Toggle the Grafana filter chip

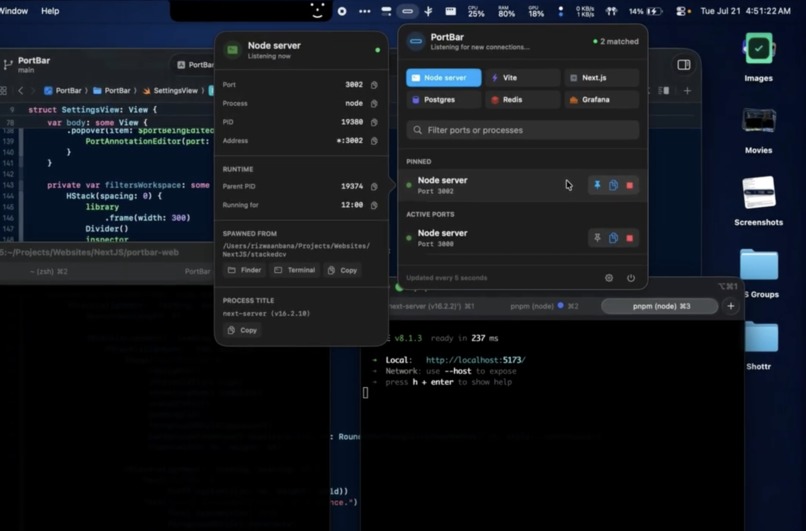click(x=601, y=100)
